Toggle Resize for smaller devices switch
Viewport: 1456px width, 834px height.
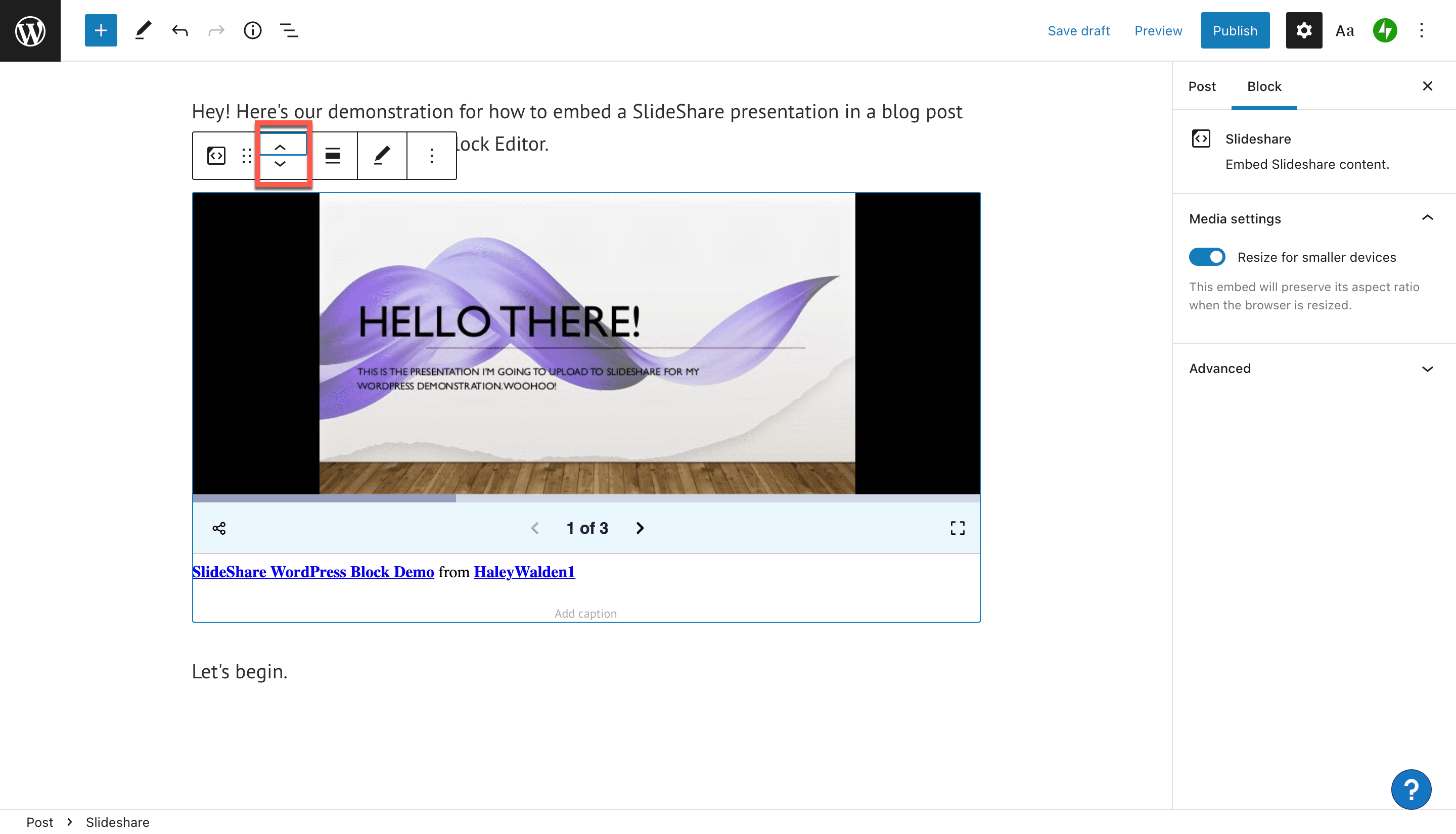click(1207, 257)
